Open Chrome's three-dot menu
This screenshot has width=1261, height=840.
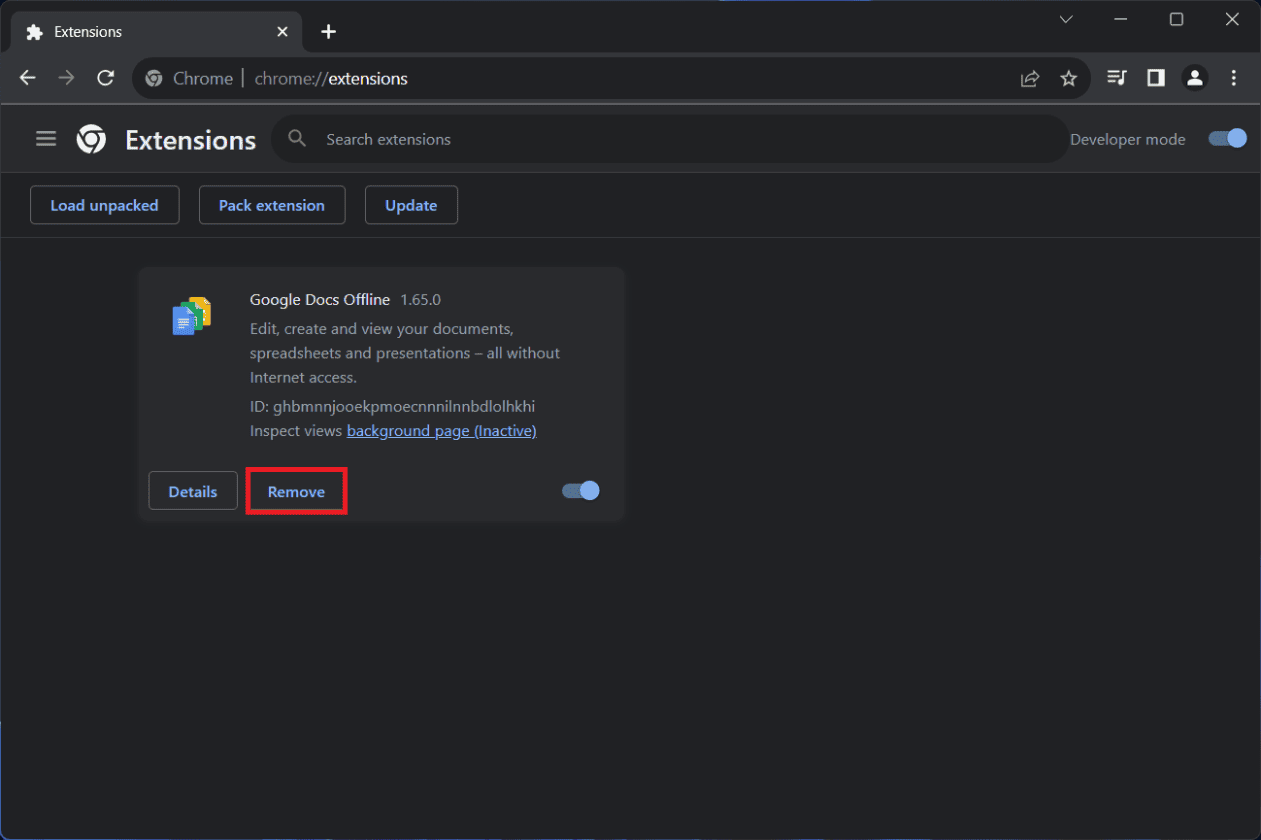[1233, 78]
